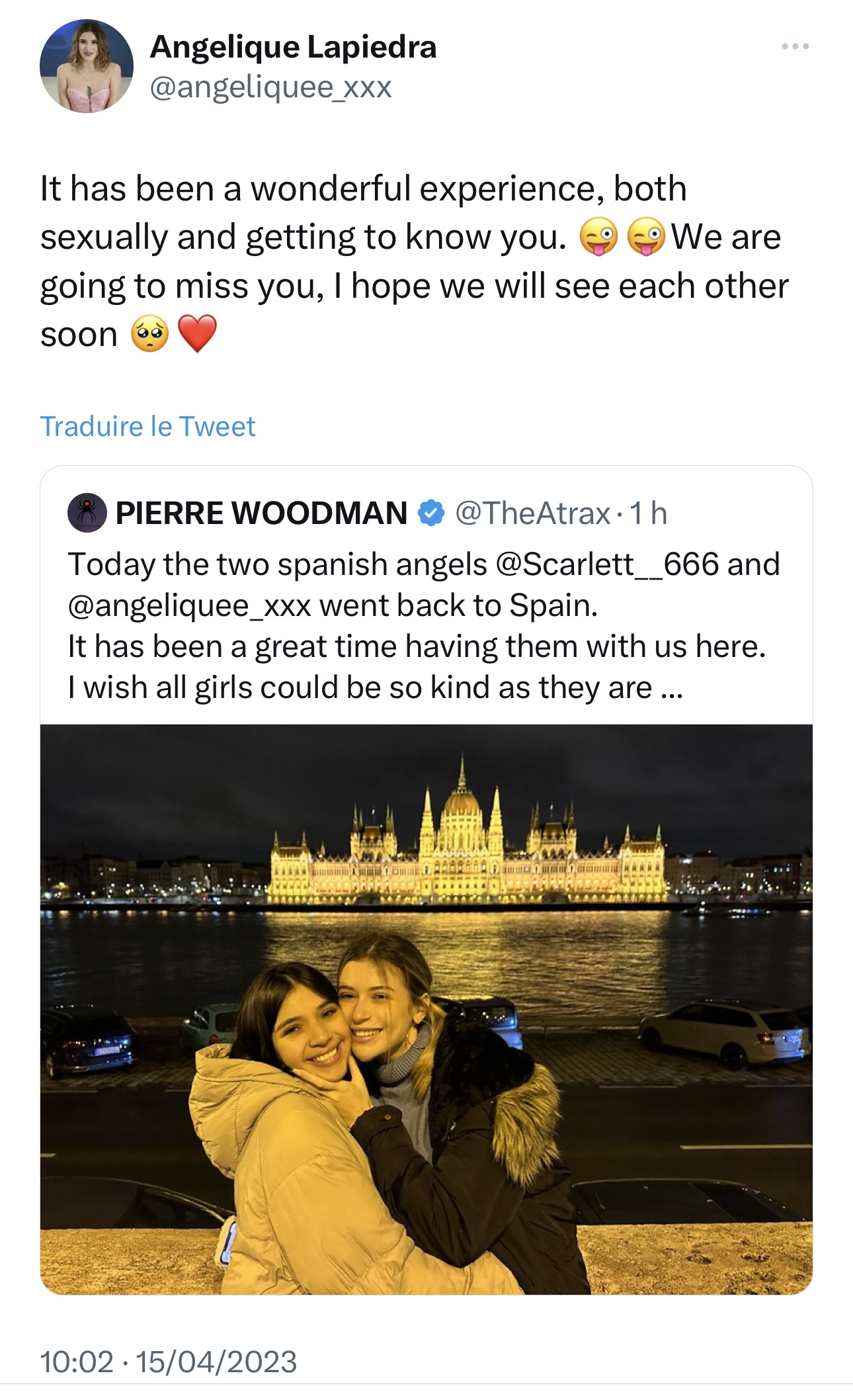
Task: Click the Angelique Lapiedra display name
Action: click(x=293, y=46)
